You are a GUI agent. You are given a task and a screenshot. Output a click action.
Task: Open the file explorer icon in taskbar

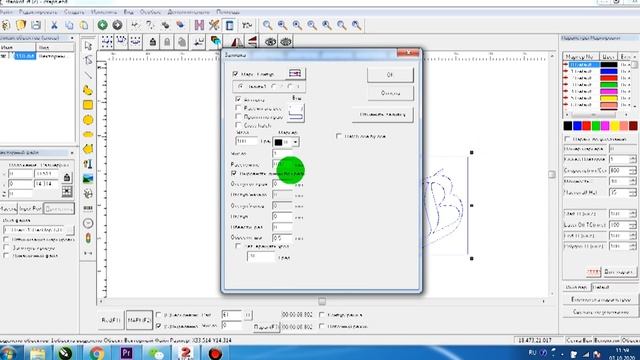[38, 353]
